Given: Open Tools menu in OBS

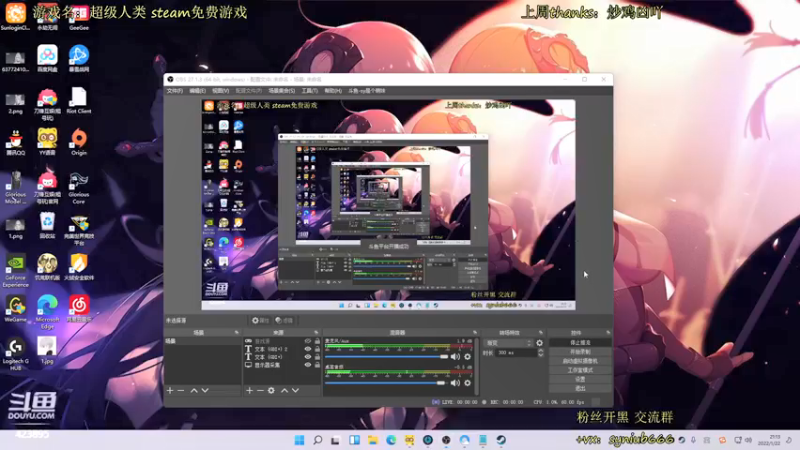Looking at the screenshot, I should (309, 91).
